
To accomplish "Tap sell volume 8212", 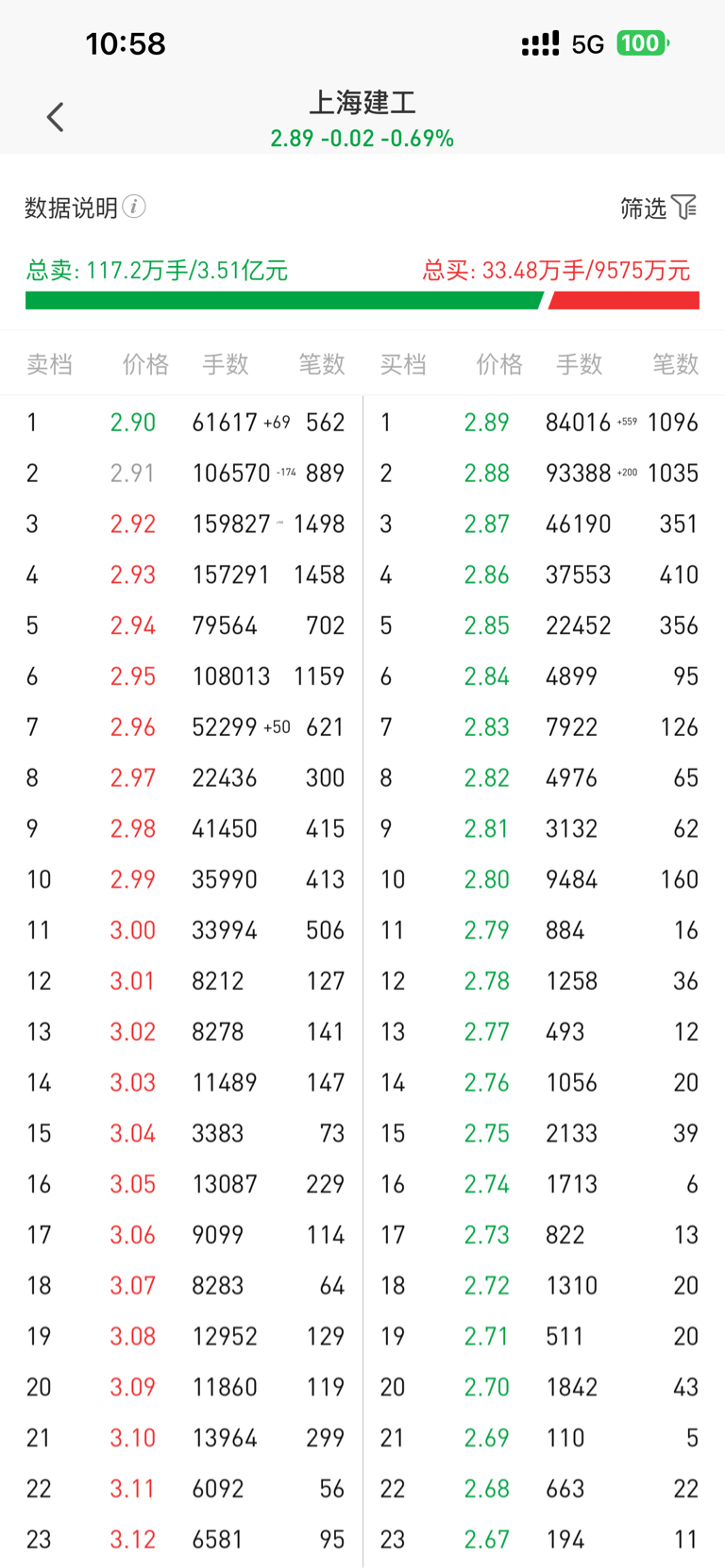I will coord(218,981).
